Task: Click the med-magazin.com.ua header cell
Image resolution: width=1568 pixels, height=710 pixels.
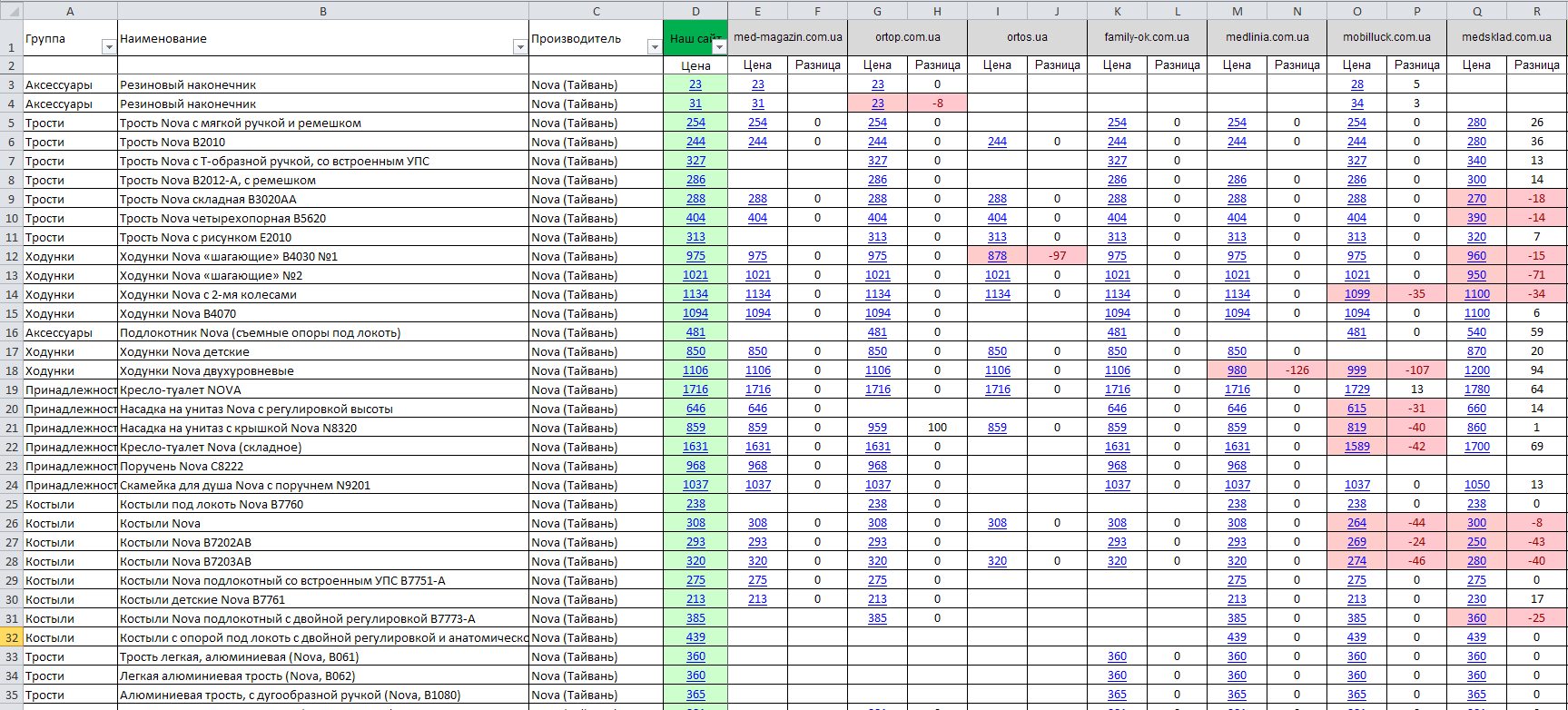Action: pos(787,37)
